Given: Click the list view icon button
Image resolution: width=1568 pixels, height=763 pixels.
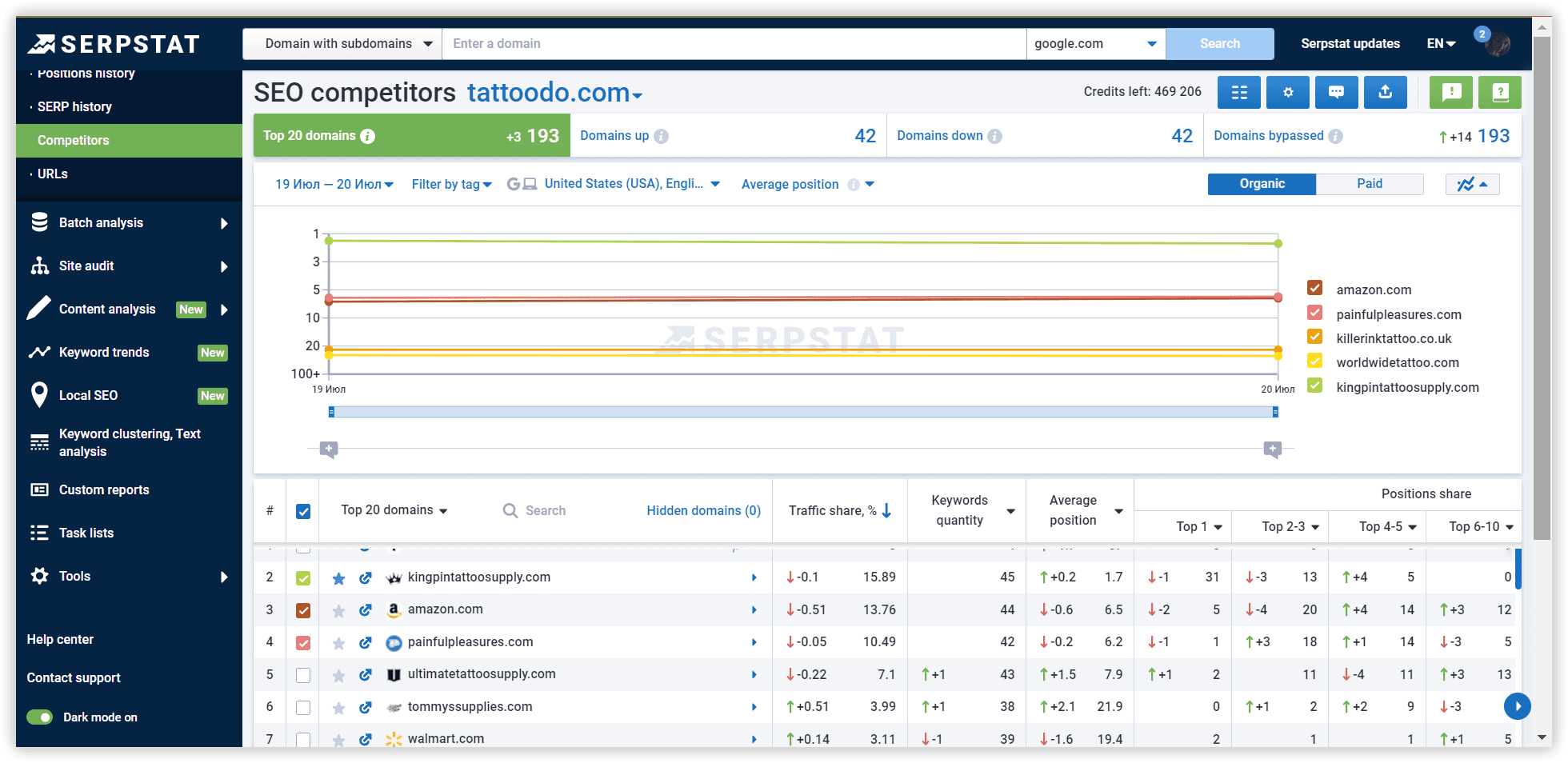Looking at the screenshot, I should pos(1238,93).
